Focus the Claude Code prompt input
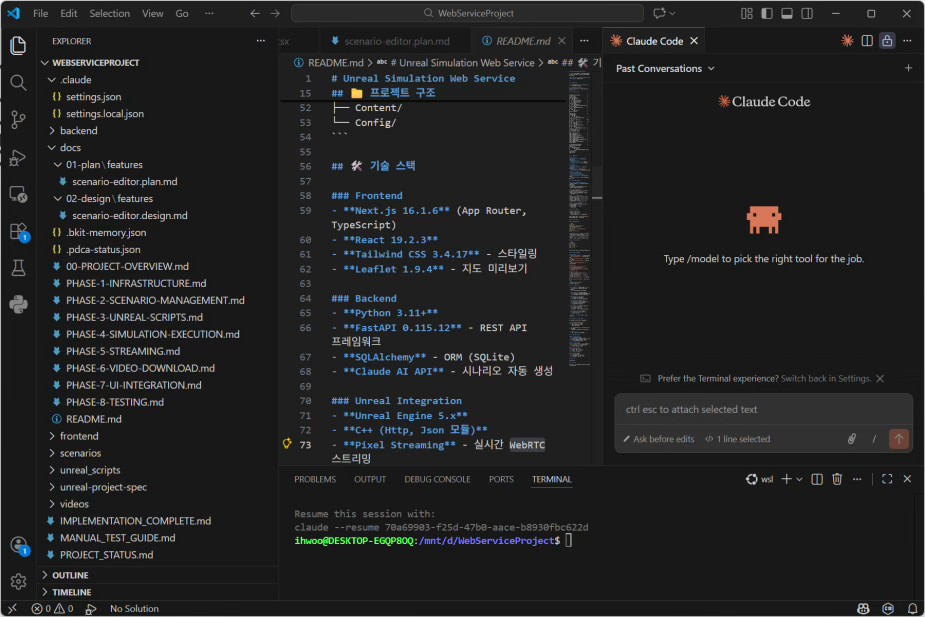 [763, 409]
